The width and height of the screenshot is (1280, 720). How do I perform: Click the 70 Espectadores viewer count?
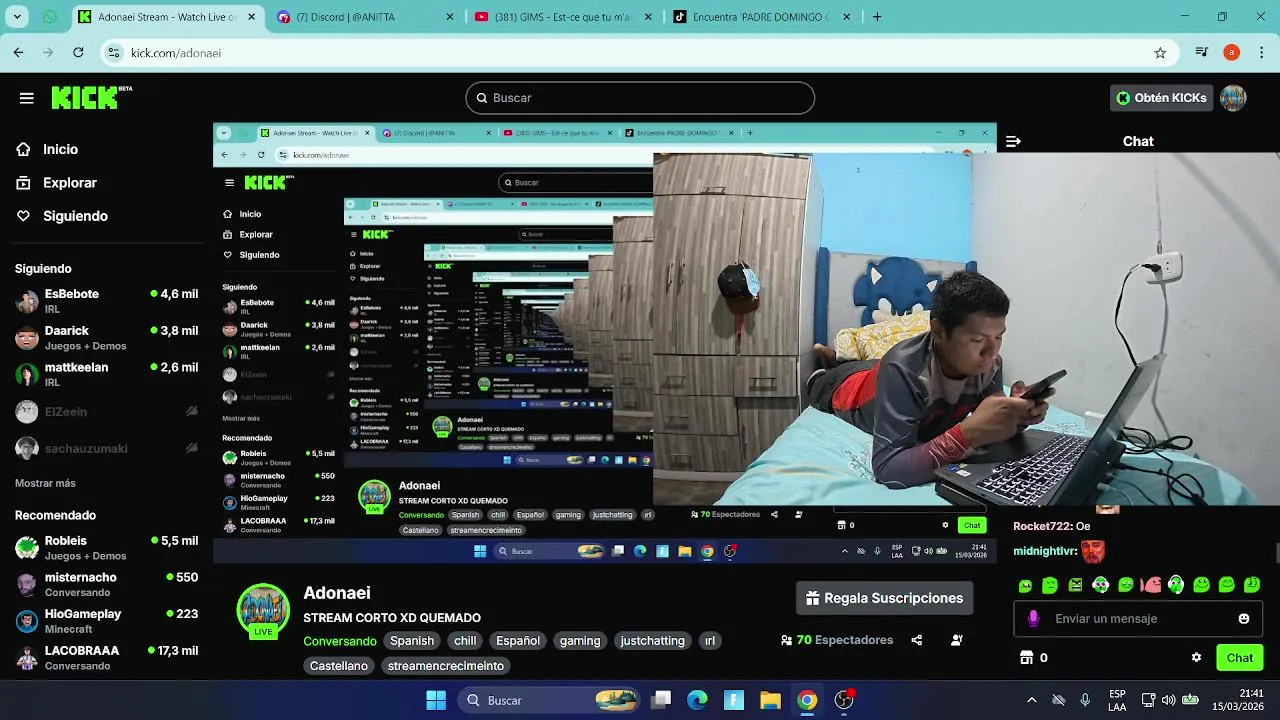(x=837, y=640)
